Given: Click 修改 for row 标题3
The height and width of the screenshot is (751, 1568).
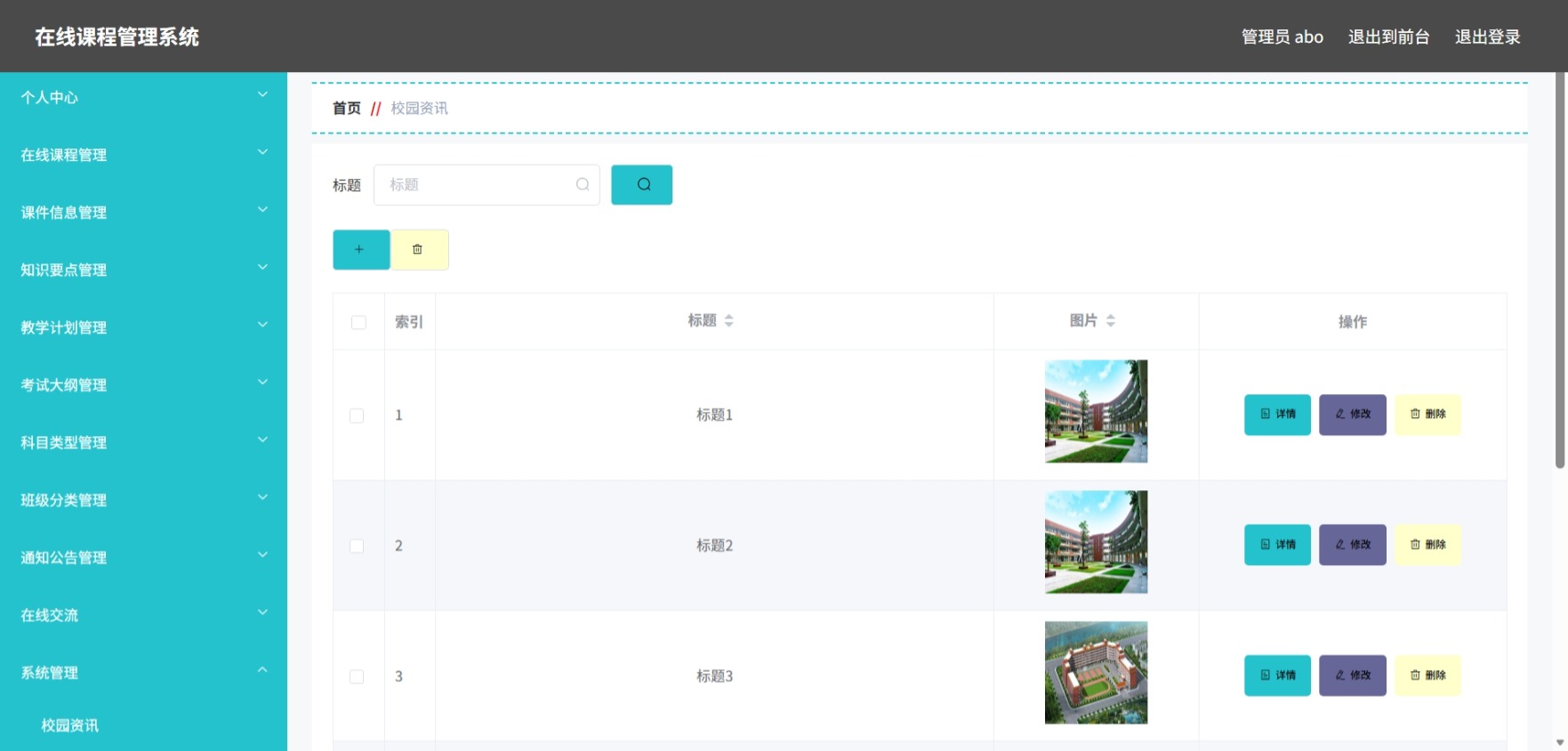Looking at the screenshot, I should point(1352,675).
